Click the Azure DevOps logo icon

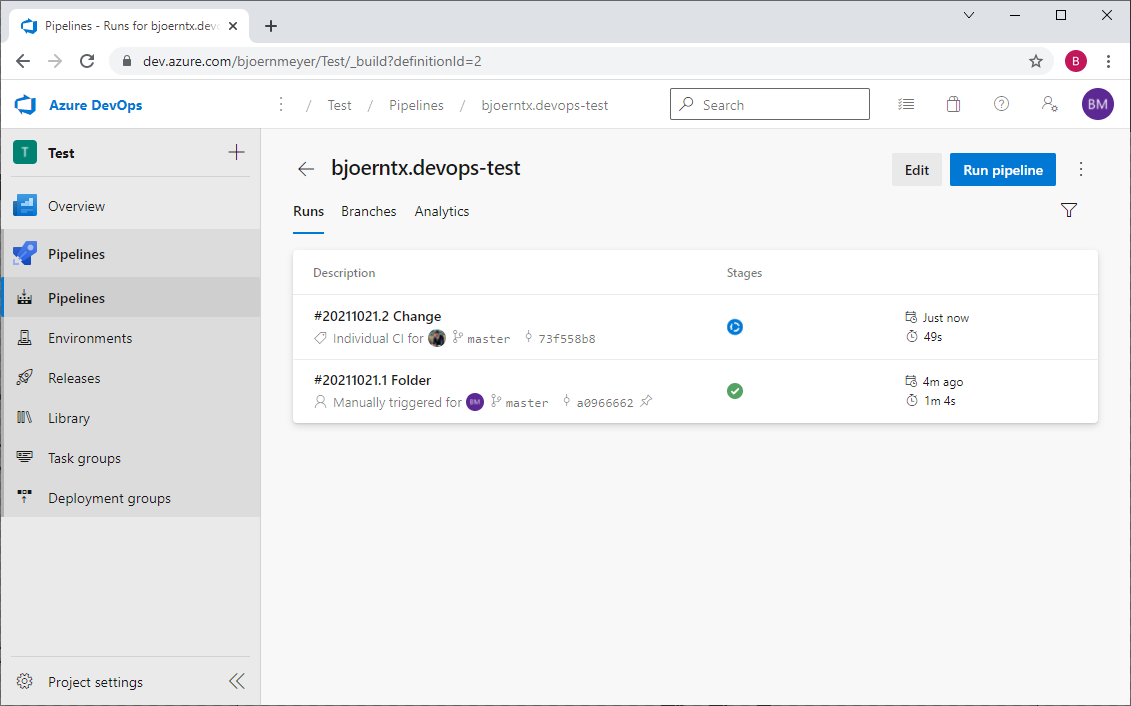pos(25,105)
